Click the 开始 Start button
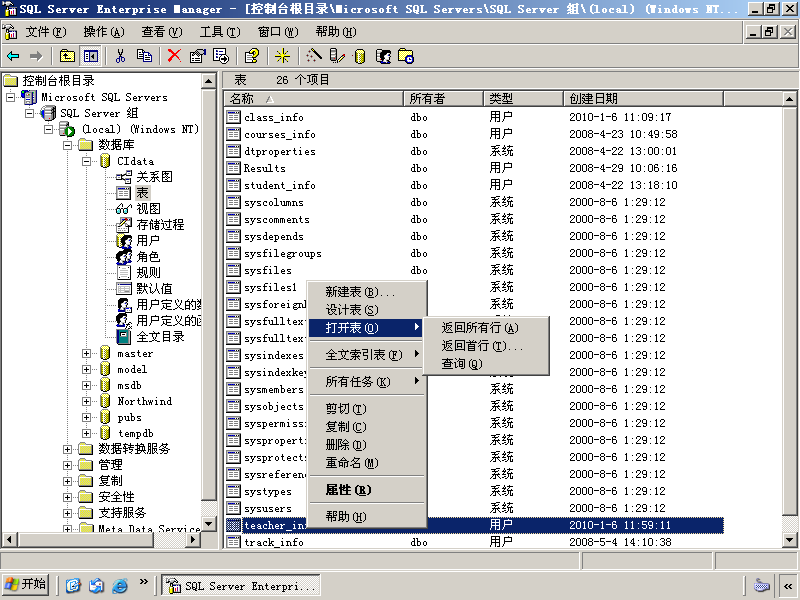Viewport: 800px width, 600px height. coord(26,585)
